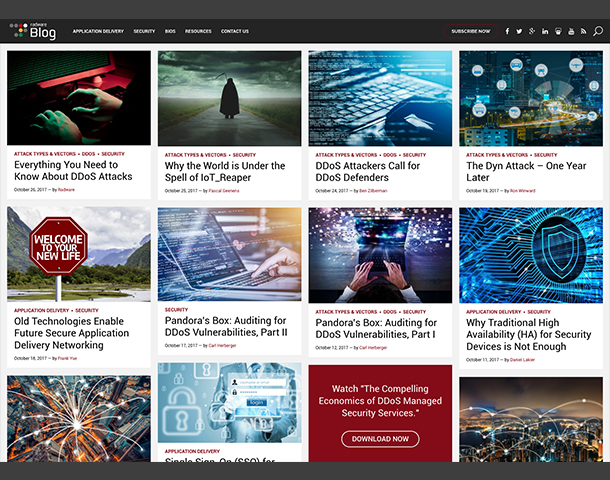
Task: Open the Twitter social icon
Action: pos(519,31)
